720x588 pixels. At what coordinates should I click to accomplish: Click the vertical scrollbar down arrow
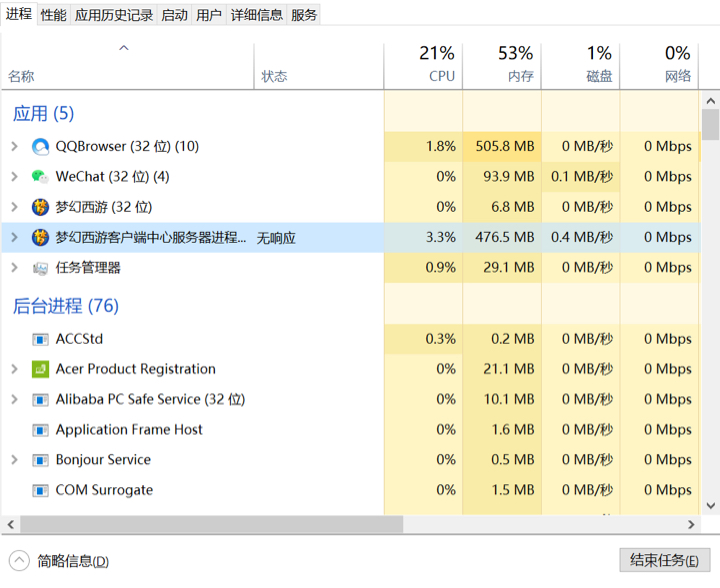[711, 506]
